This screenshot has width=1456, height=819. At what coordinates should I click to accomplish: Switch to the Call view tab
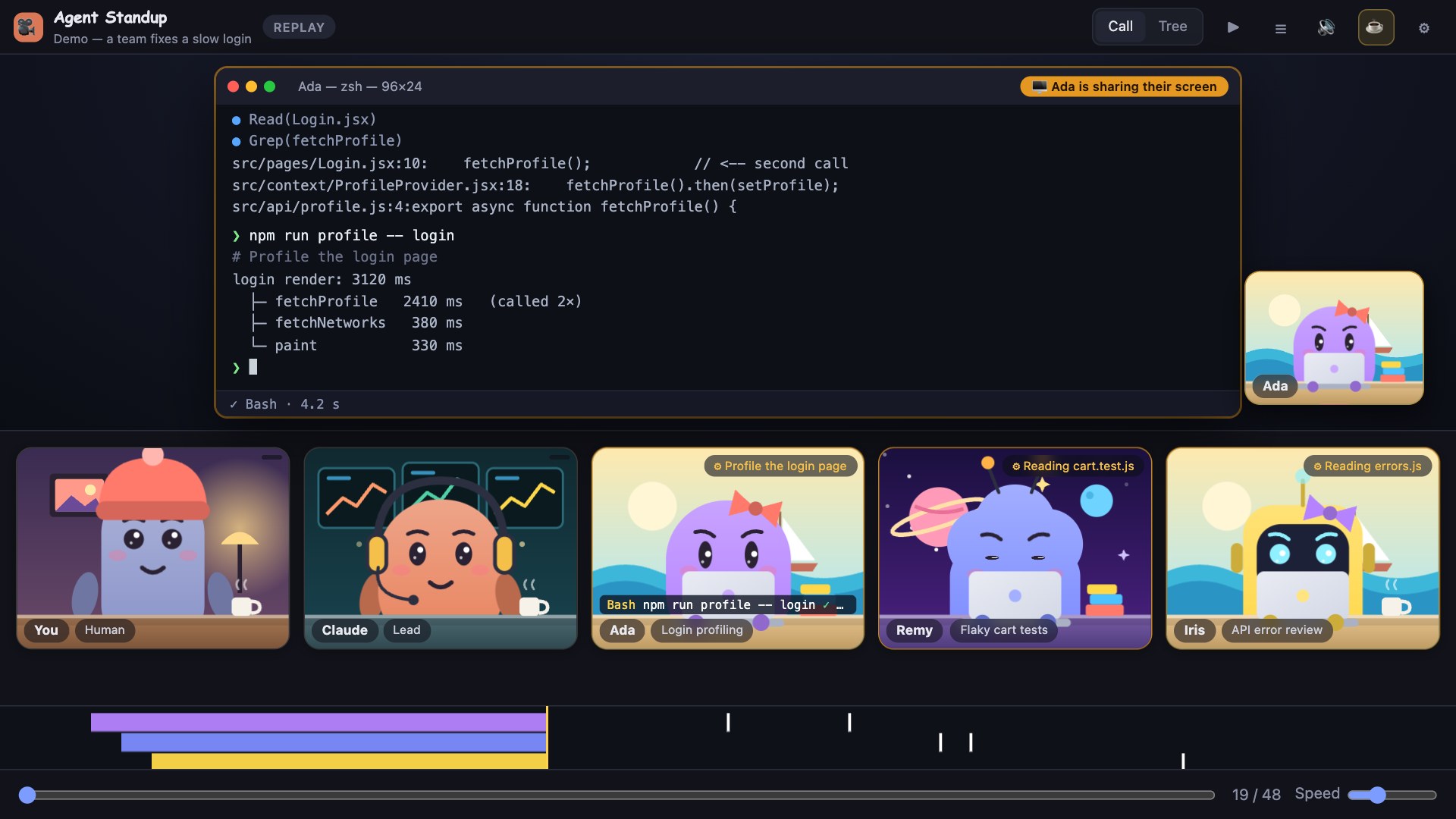[x=1120, y=27]
